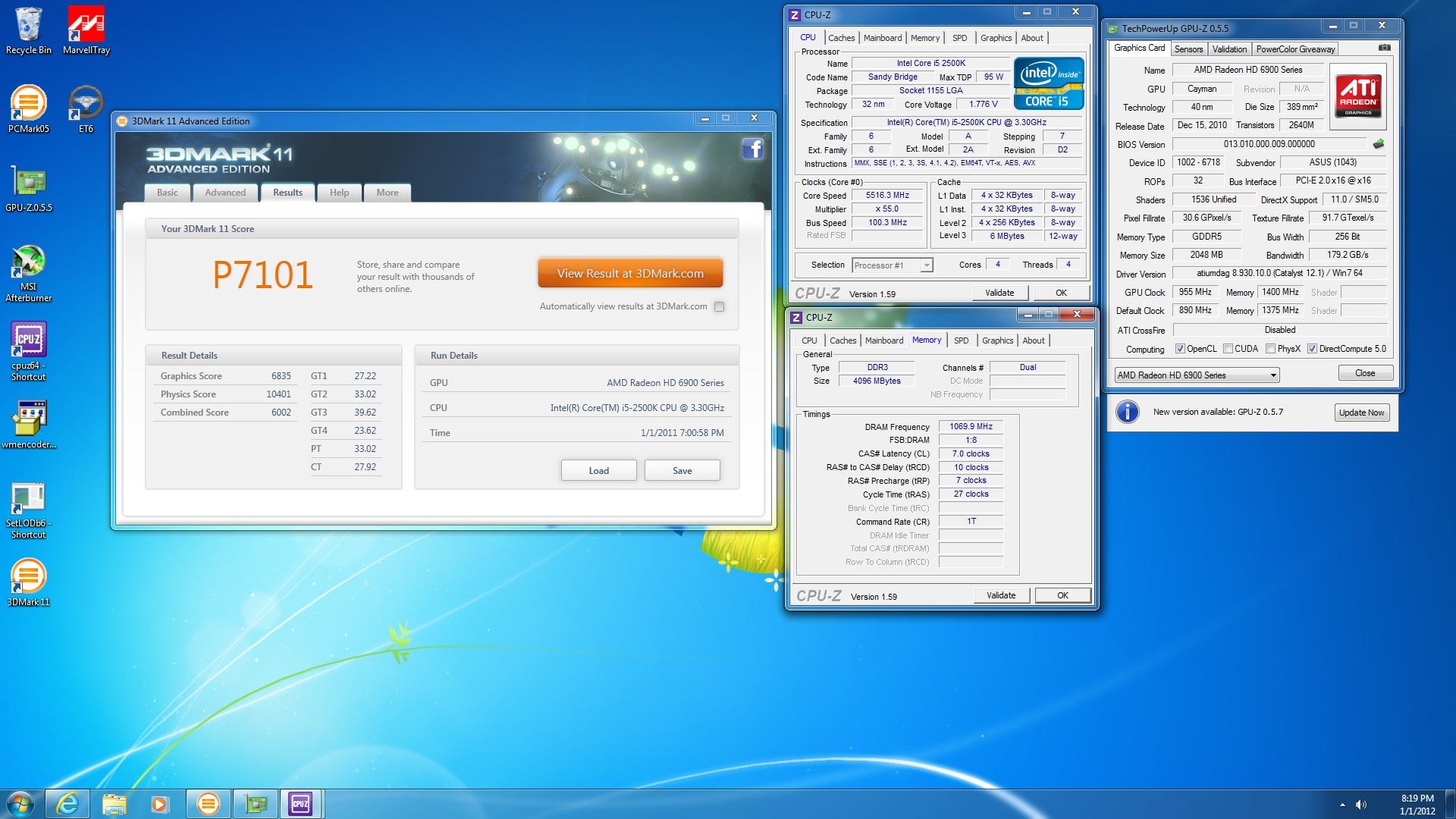Open Mainboard tab in top CPU-Z window
This screenshot has height=819, width=1456.
point(883,38)
